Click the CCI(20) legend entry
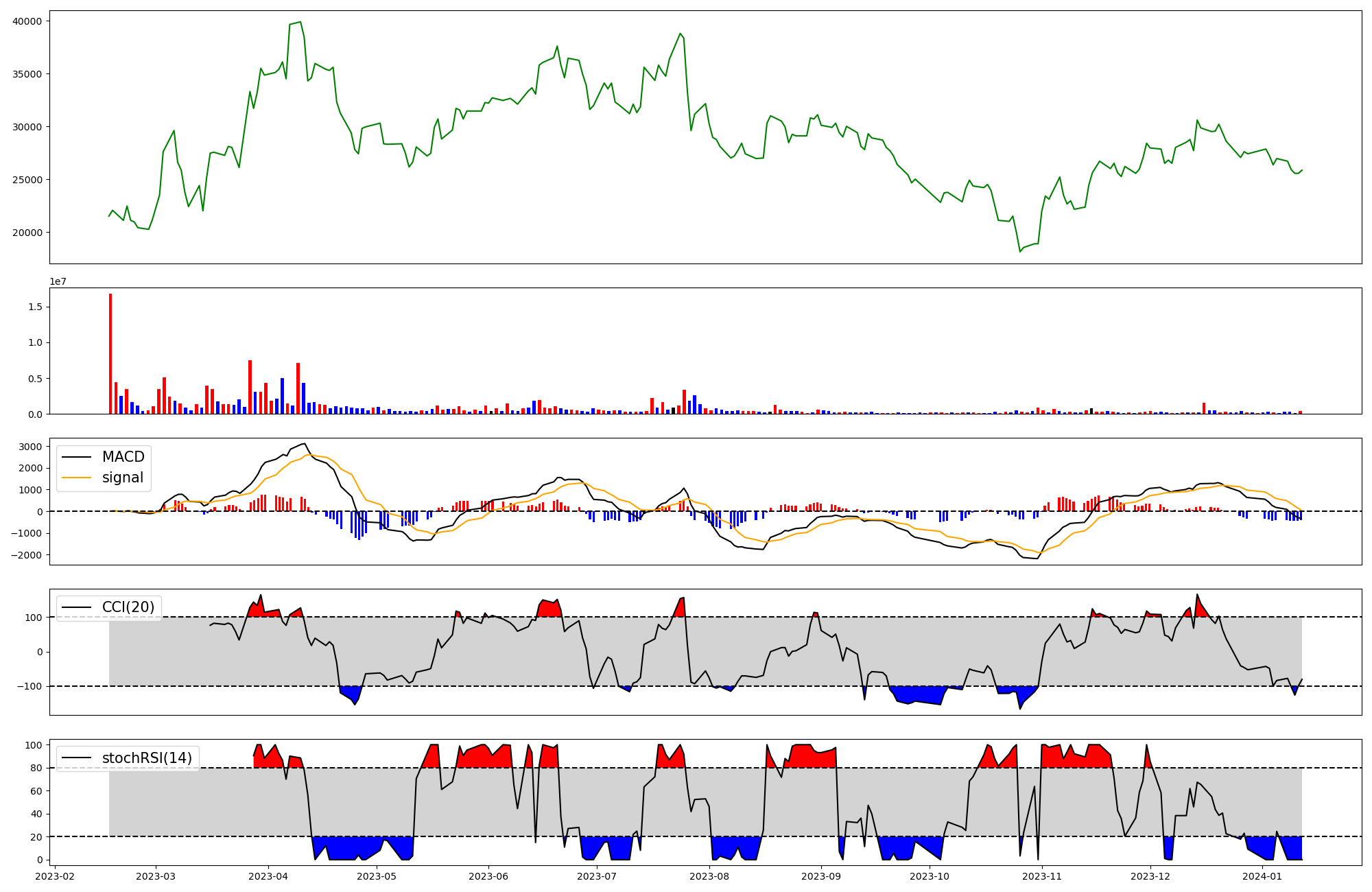The image size is (1372, 892). pos(128,607)
